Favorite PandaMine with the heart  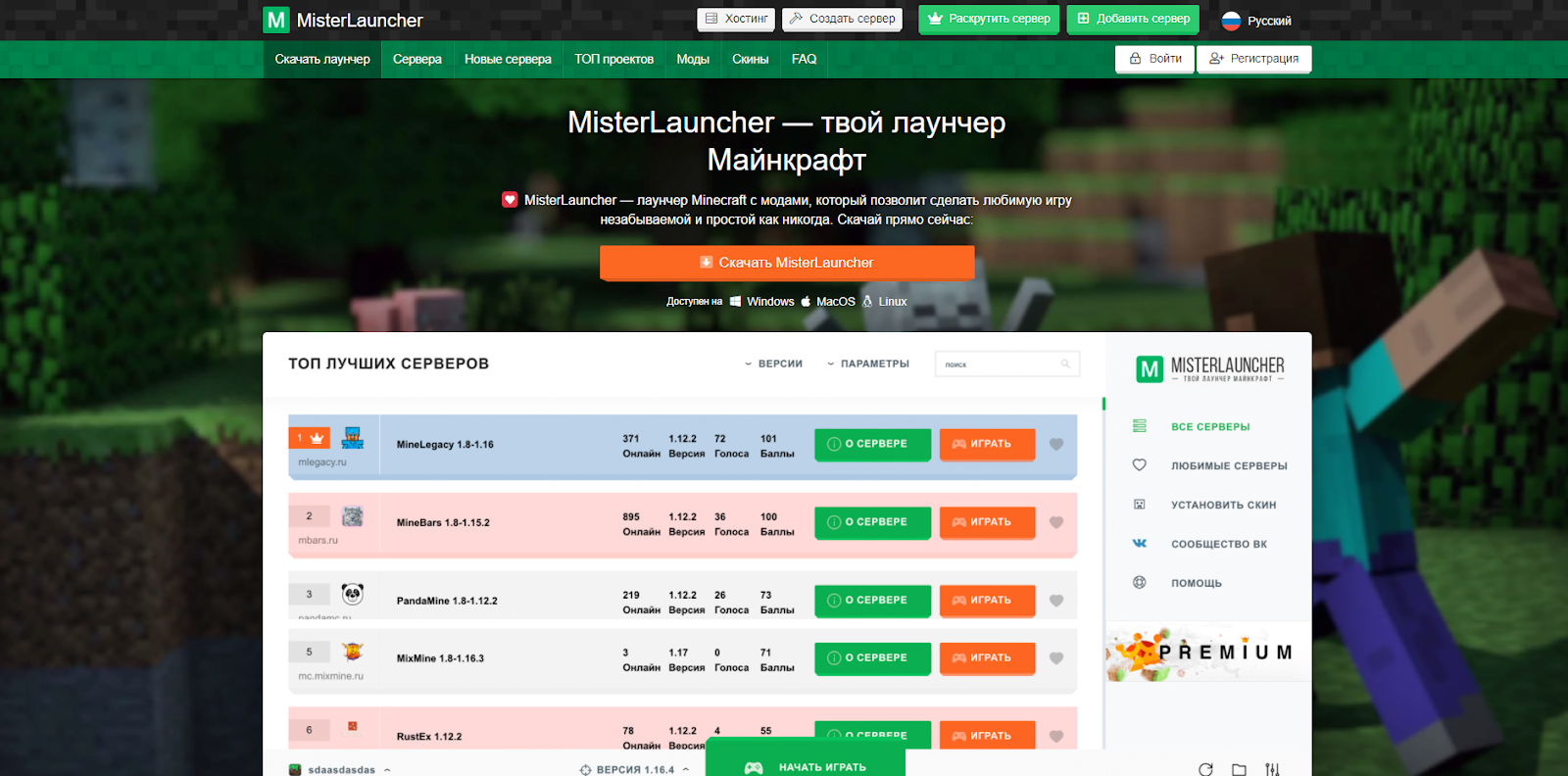tap(1056, 601)
